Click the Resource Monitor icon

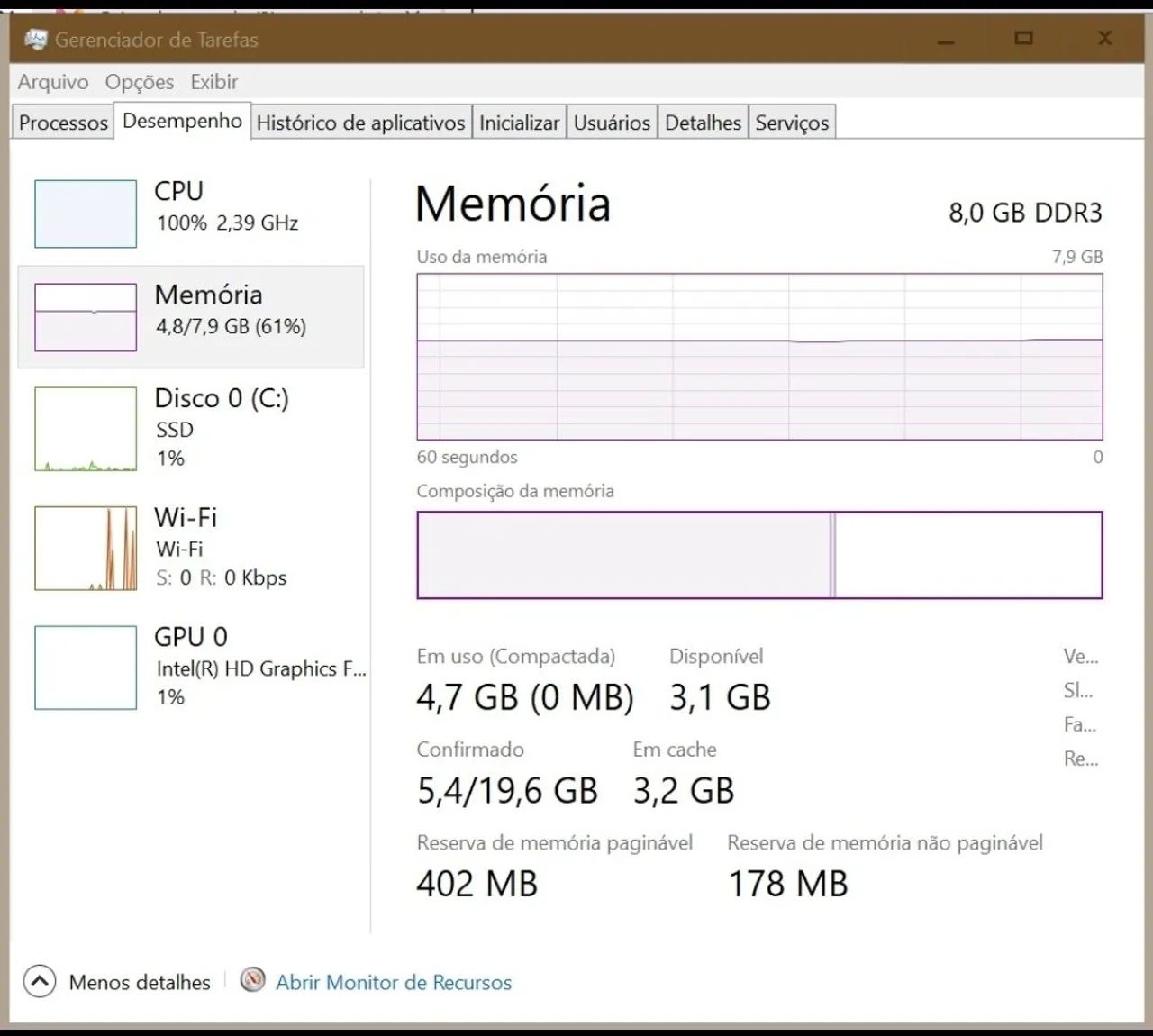point(253,980)
